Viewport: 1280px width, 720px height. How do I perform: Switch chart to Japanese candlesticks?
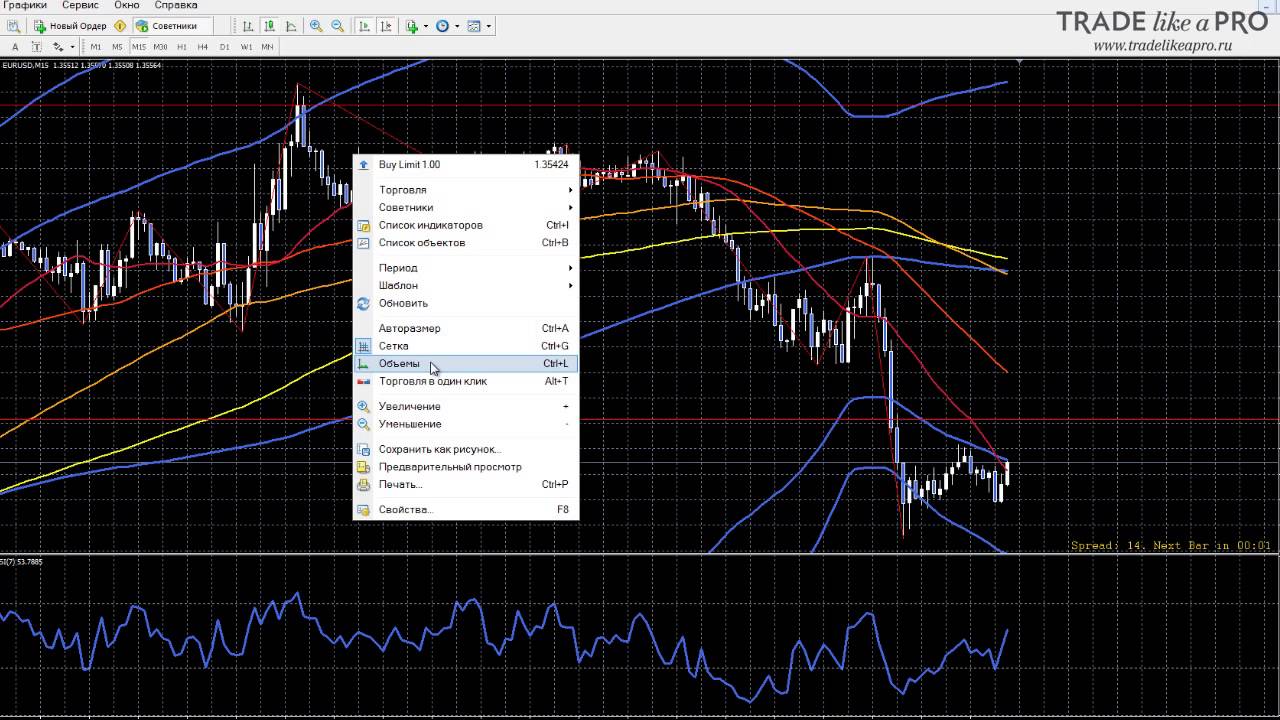point(270,26)
